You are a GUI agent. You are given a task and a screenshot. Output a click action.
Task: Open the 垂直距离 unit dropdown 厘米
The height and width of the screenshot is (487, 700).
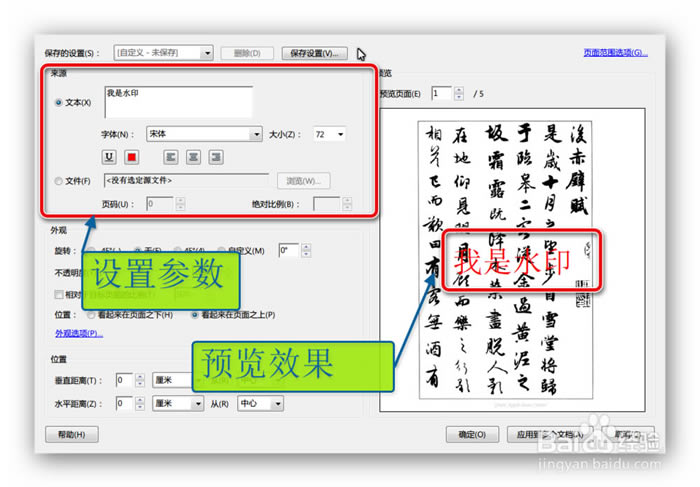tap(173, 380)
